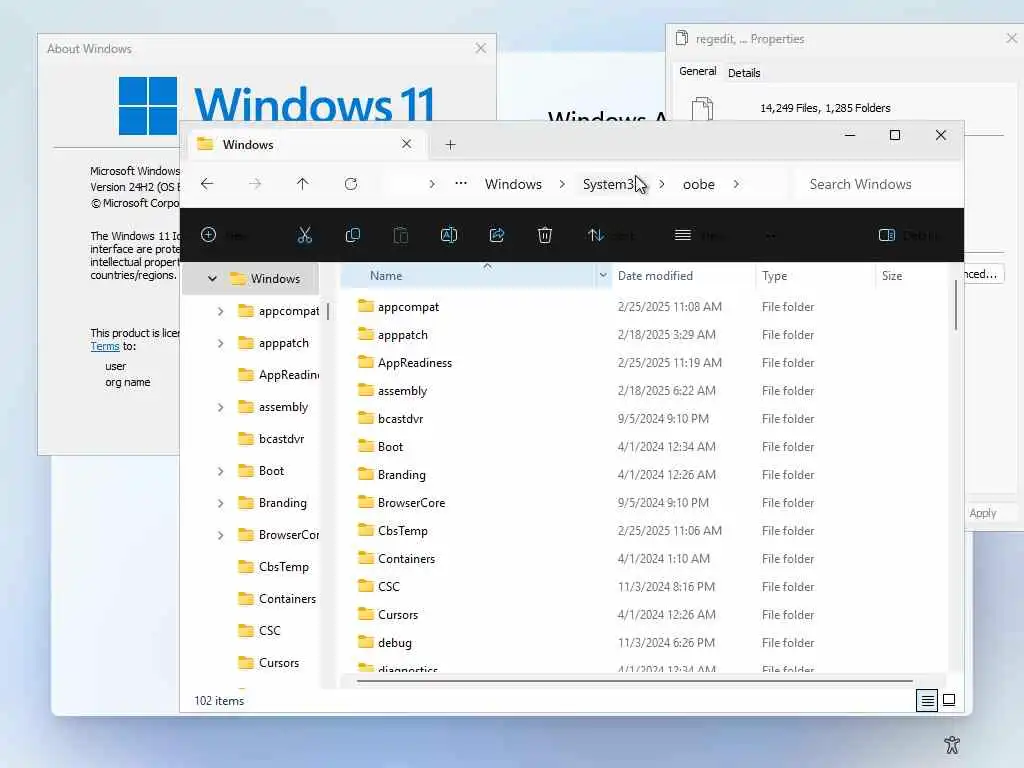Select the Containers folder in file list
Viewport: 1024px width, 768px height.
(x=406, y=558)
